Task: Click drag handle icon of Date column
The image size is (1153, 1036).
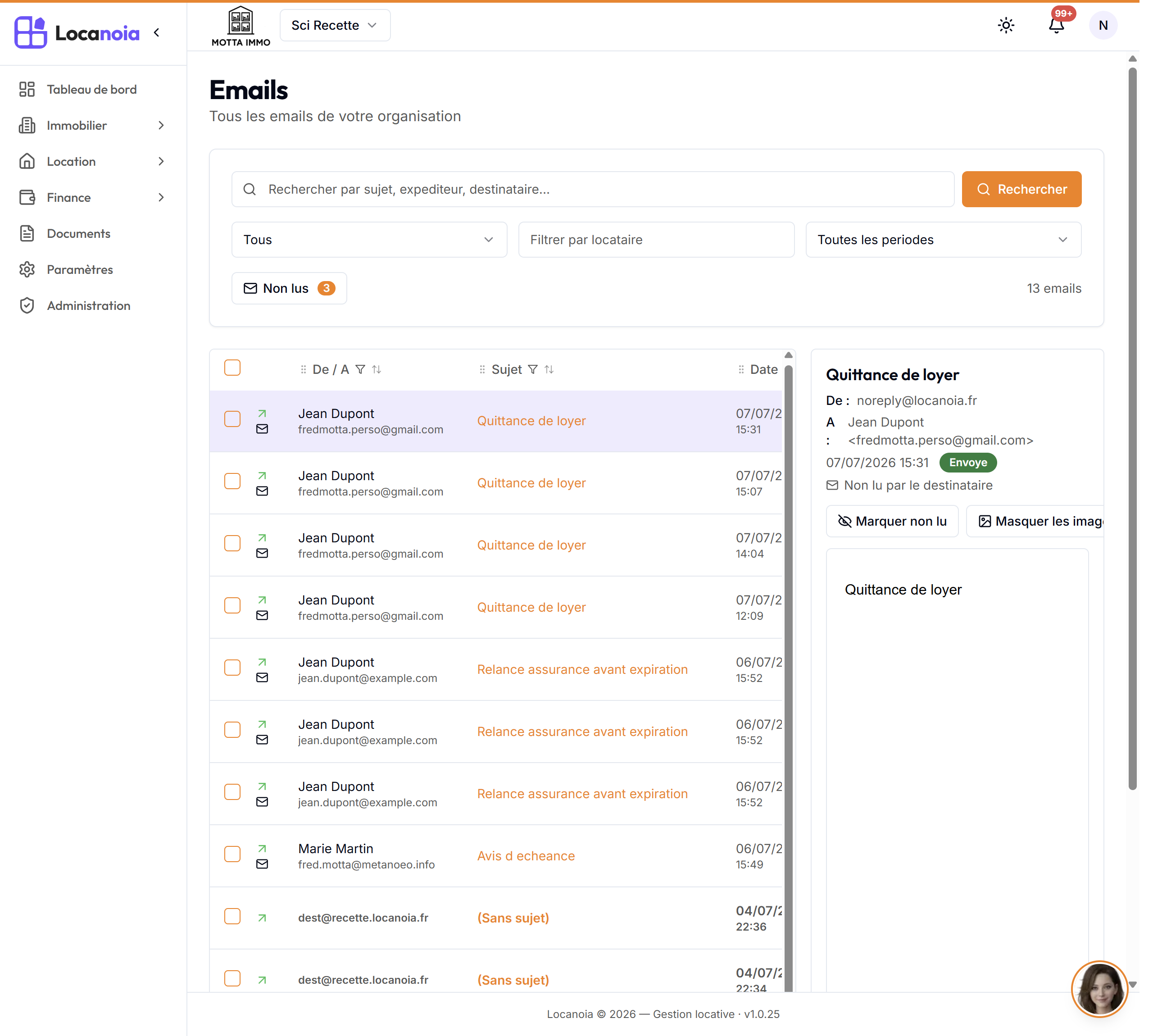Action: (x=741, y=369)
